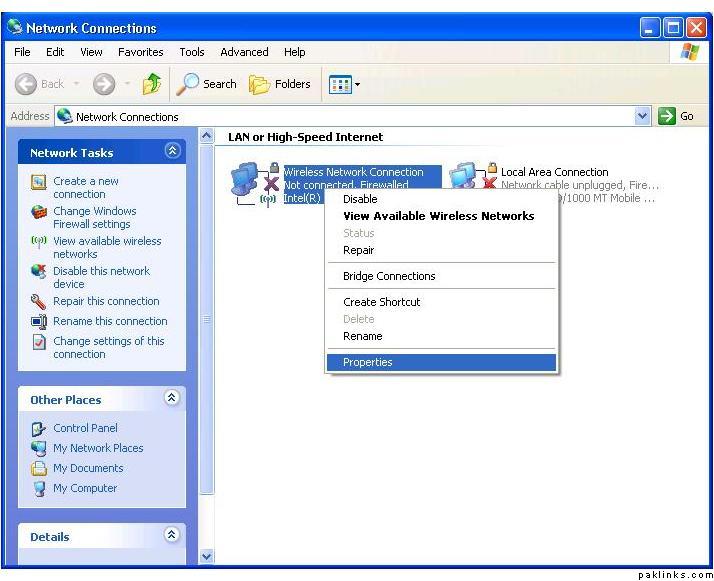Click View available wireless networks link

107,247
